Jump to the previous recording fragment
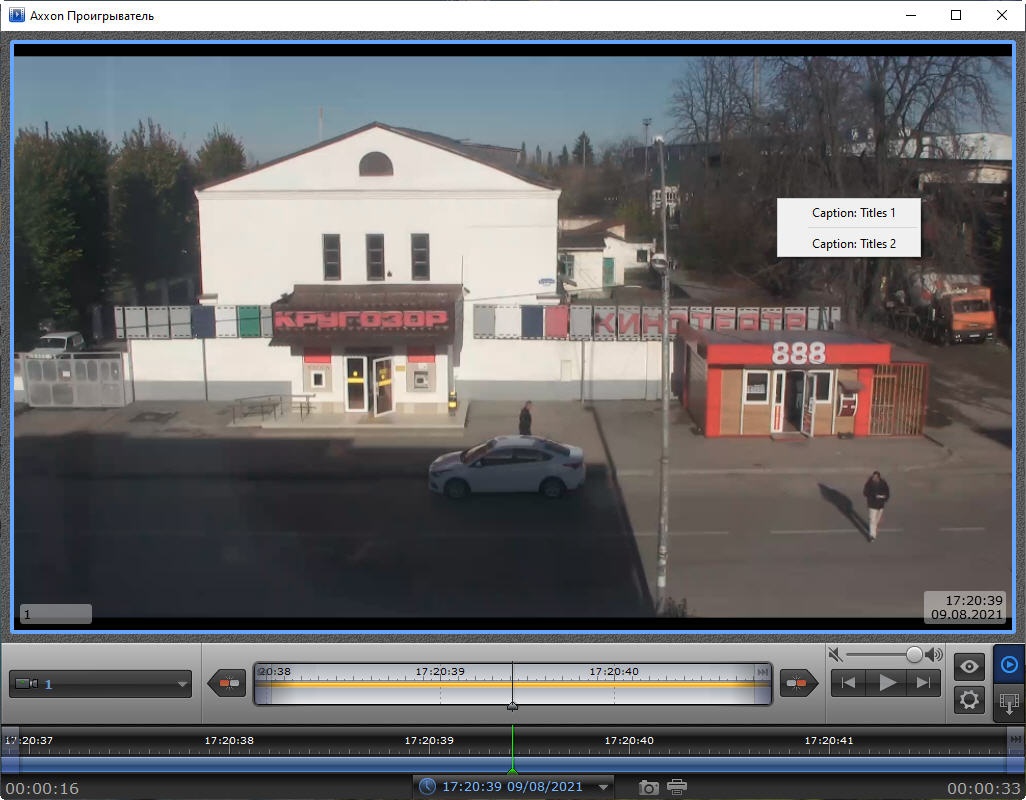 [x=227, y=683]
